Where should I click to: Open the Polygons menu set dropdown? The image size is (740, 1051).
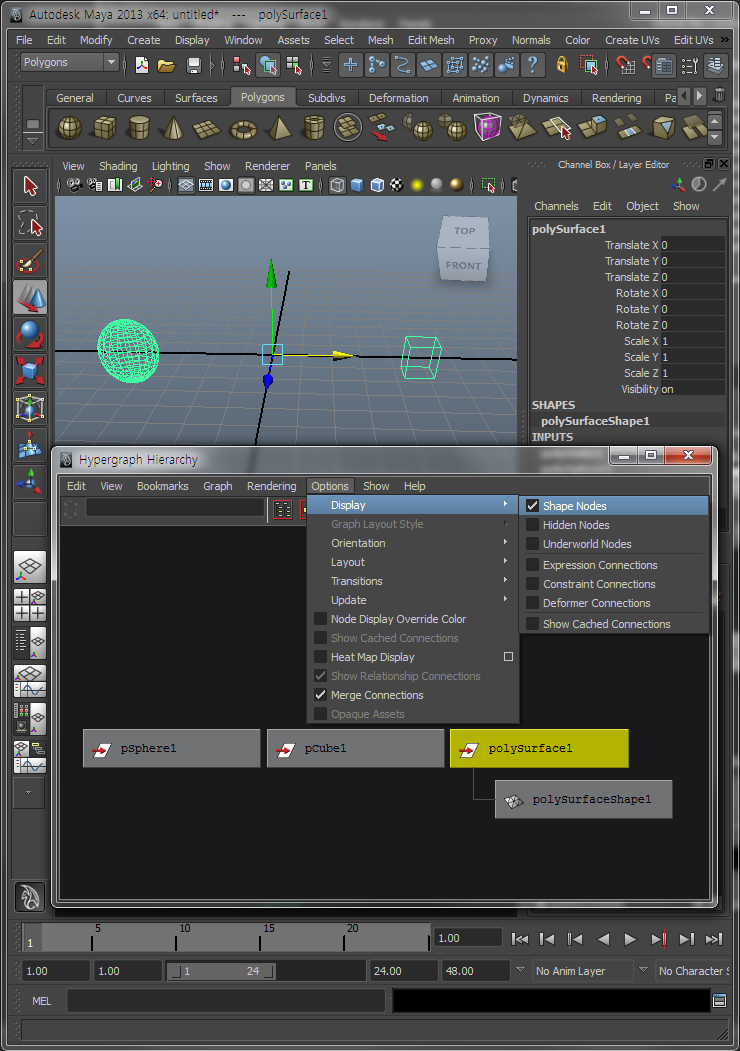(x=69, y=62)
